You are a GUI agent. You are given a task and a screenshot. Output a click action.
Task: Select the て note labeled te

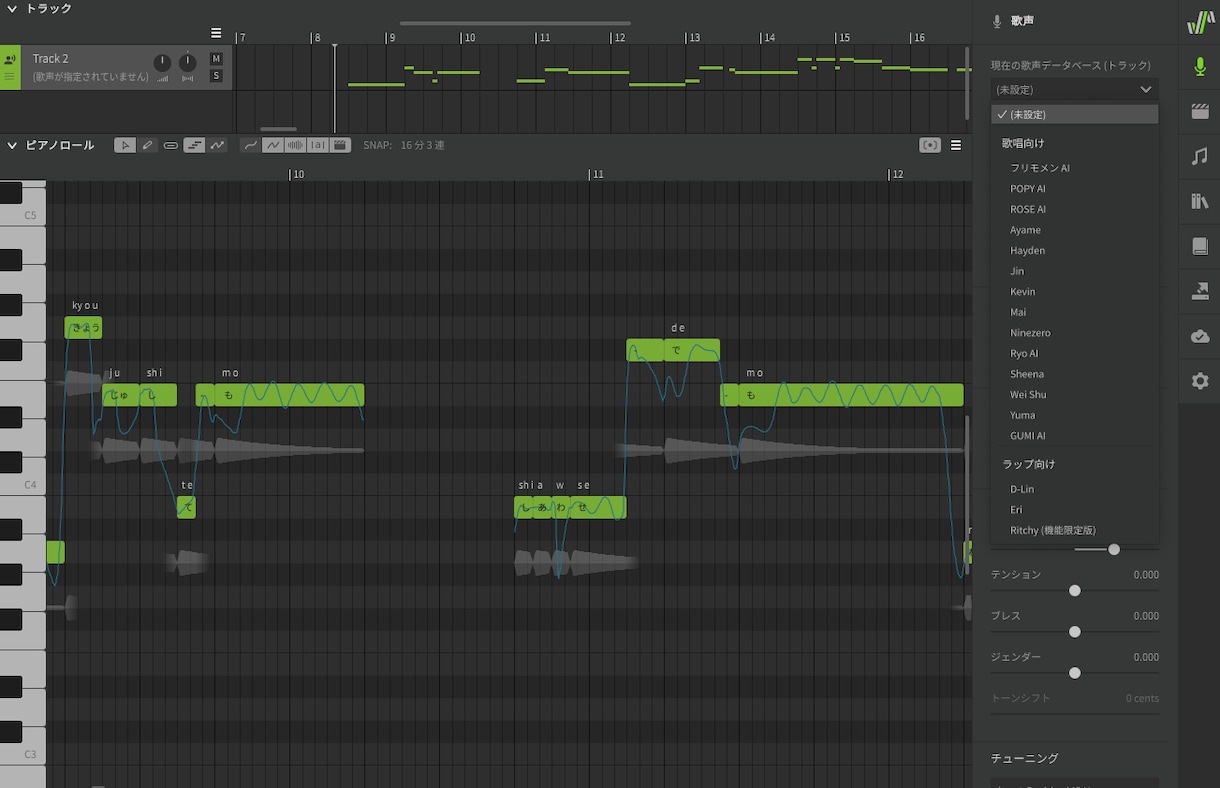point(186,507)
